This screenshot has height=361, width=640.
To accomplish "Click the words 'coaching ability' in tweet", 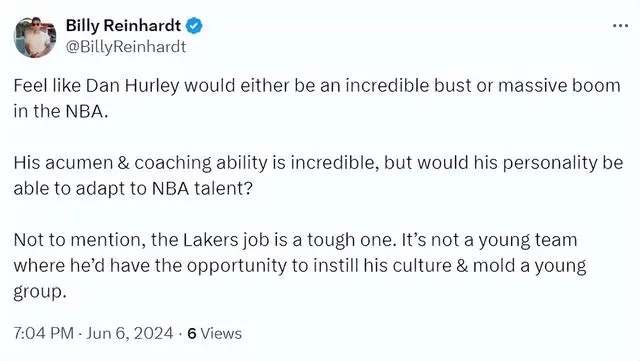I will [201, 163].
